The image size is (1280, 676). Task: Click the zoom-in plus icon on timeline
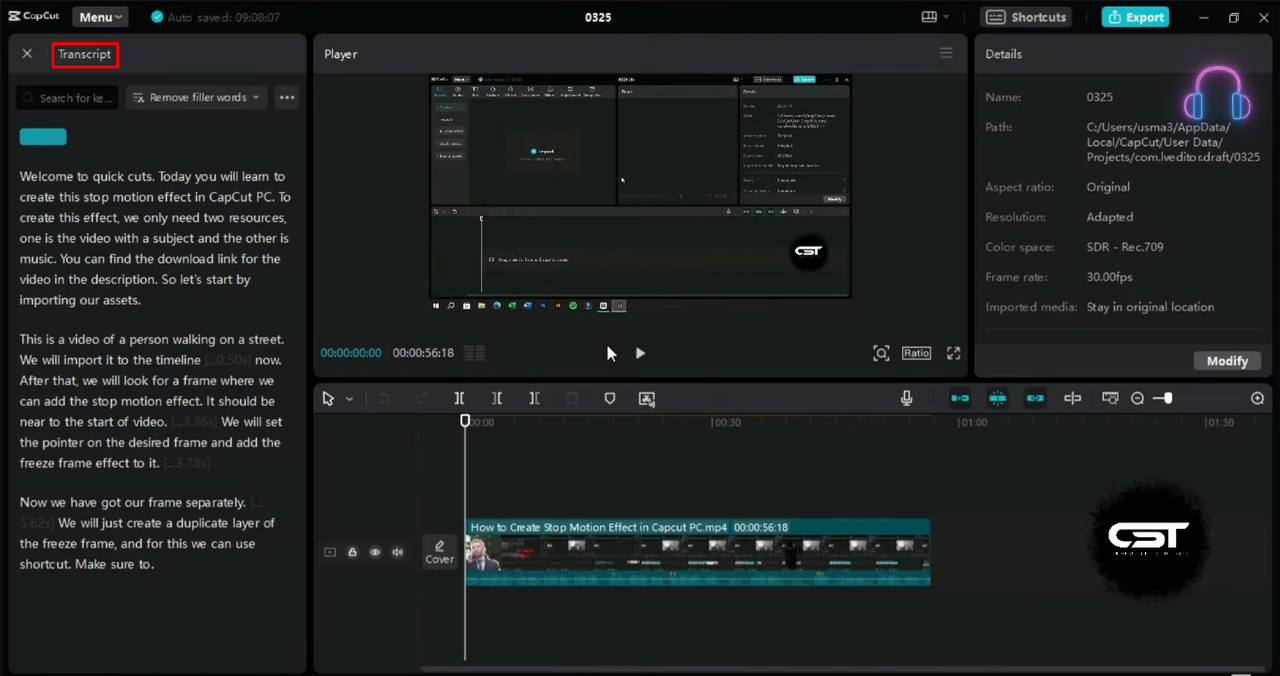point(1257,398)
